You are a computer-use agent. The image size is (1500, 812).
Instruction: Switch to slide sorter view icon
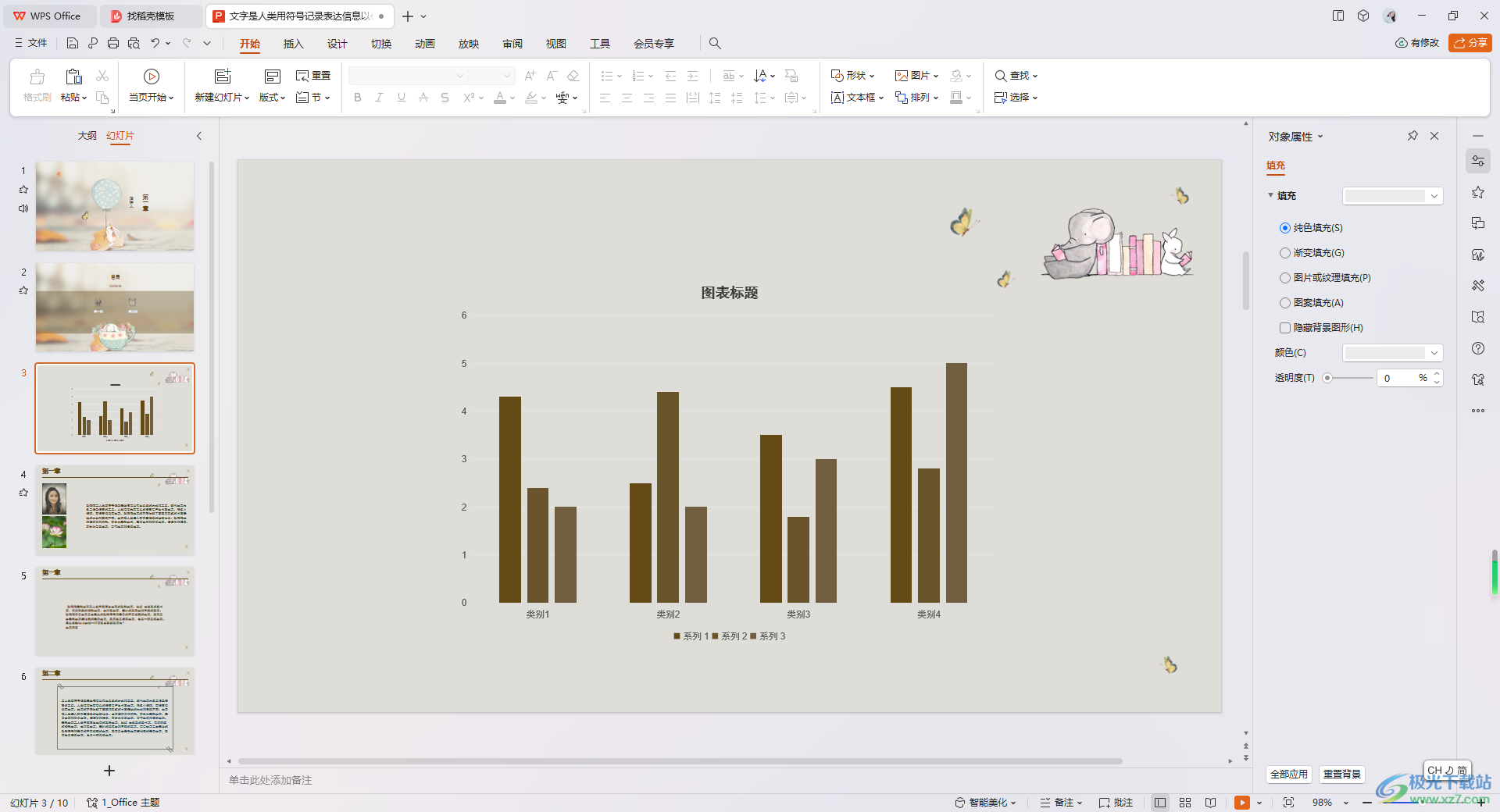click(1185, 803)
